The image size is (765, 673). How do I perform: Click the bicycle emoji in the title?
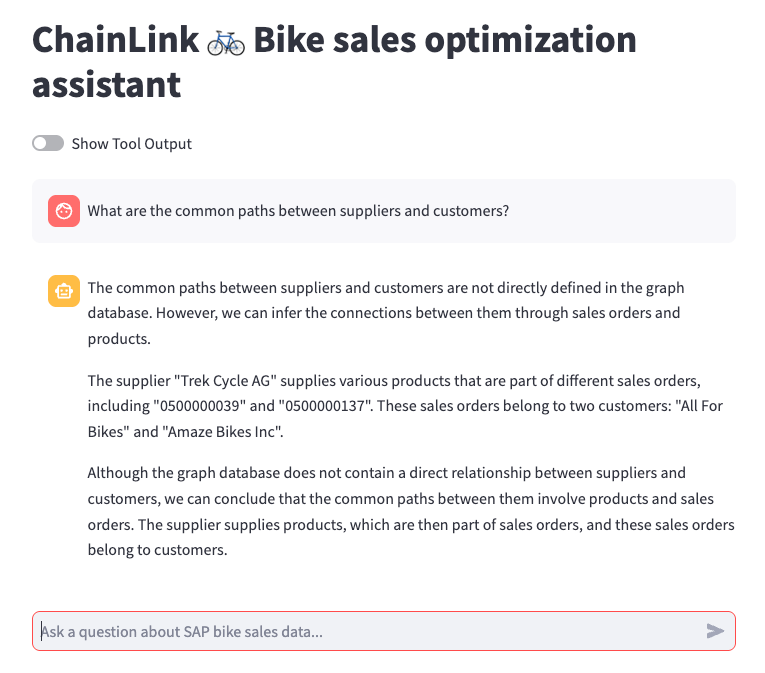tap(226, 42)
